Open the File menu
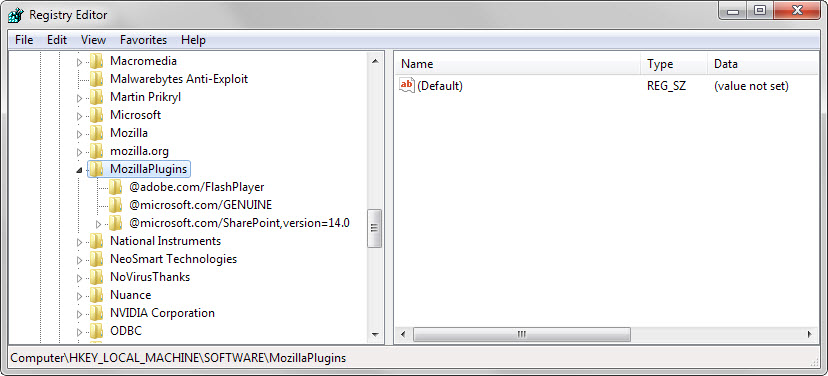The width and height of the screenshot is (828, 376). [x=24, y=40]
